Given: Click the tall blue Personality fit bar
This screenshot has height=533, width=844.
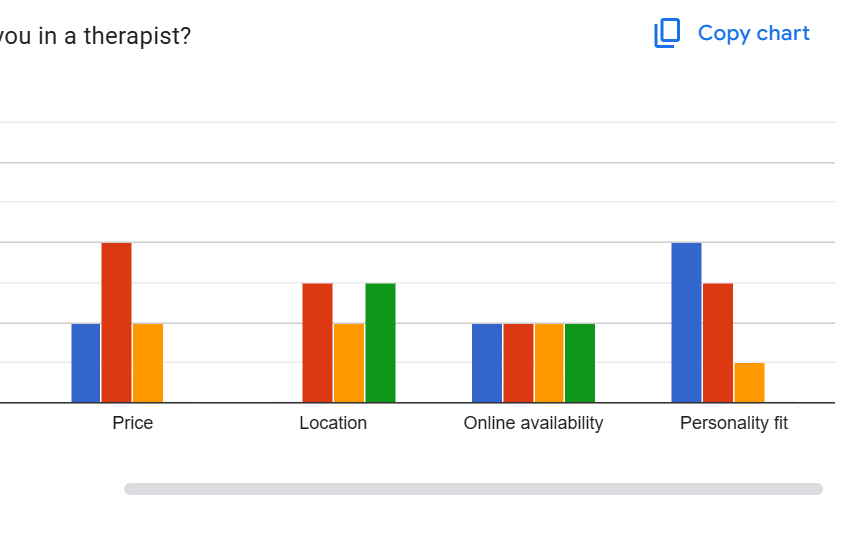Looking at the screenshot, I should (686, 323).
